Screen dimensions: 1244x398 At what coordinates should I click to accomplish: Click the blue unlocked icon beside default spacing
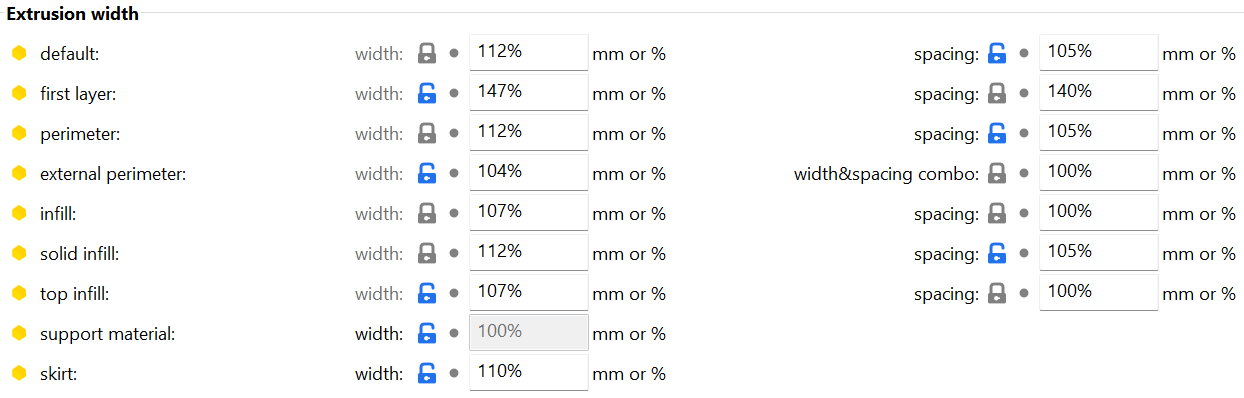point(997,54)
